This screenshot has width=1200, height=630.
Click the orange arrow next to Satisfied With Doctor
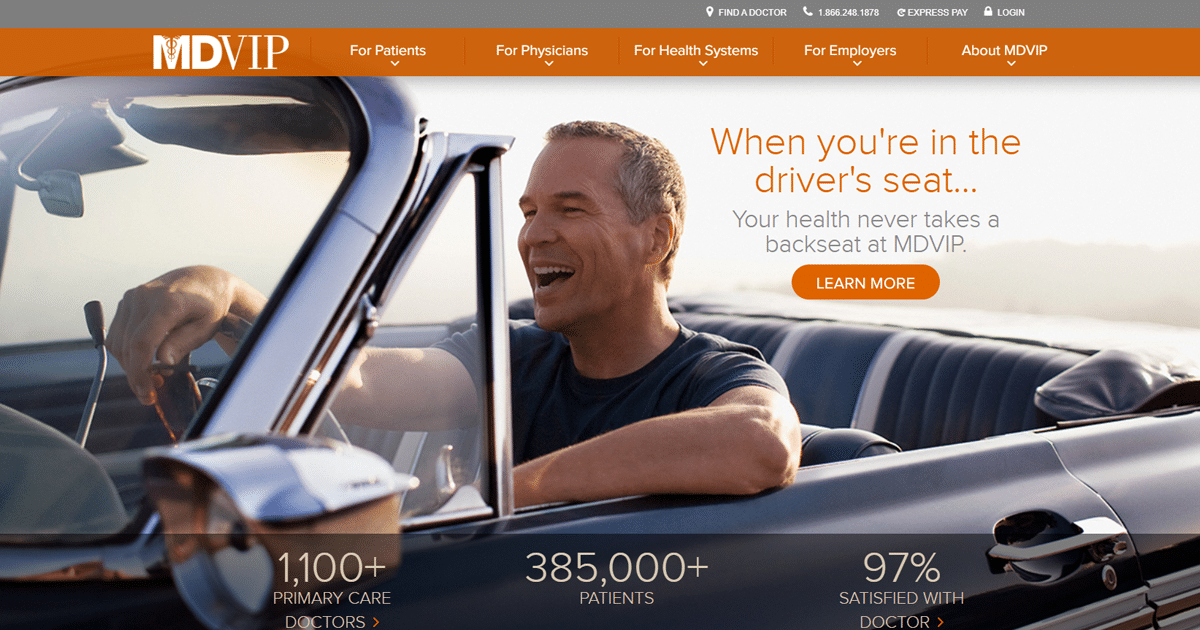(x=940, y=622)
